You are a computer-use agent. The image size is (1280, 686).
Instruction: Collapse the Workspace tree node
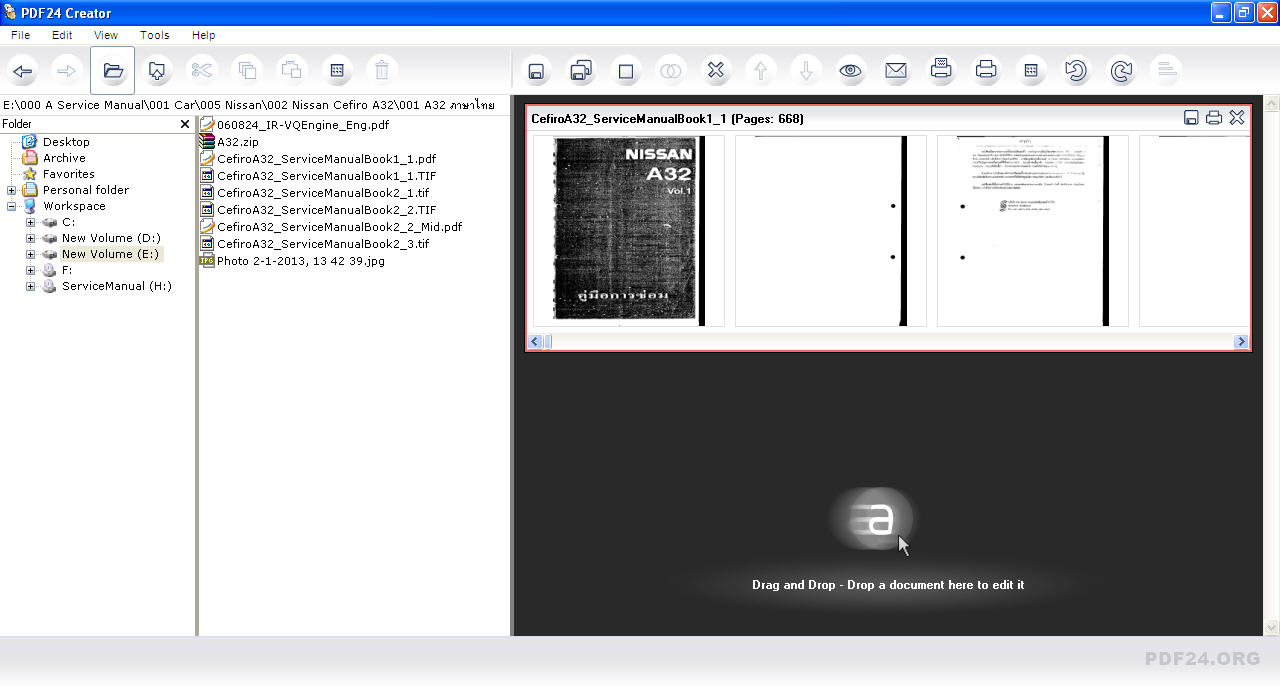(11, 206)
